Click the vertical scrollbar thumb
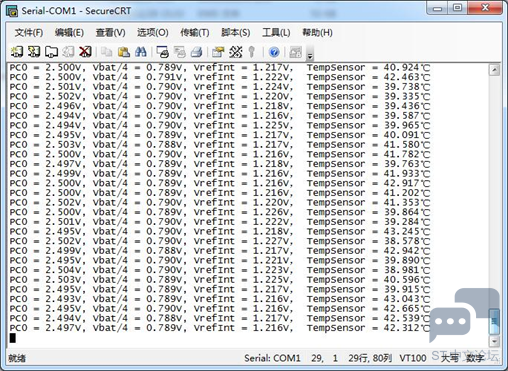The width and height of the screenshot is (508, 371). [x=494, y=321]
